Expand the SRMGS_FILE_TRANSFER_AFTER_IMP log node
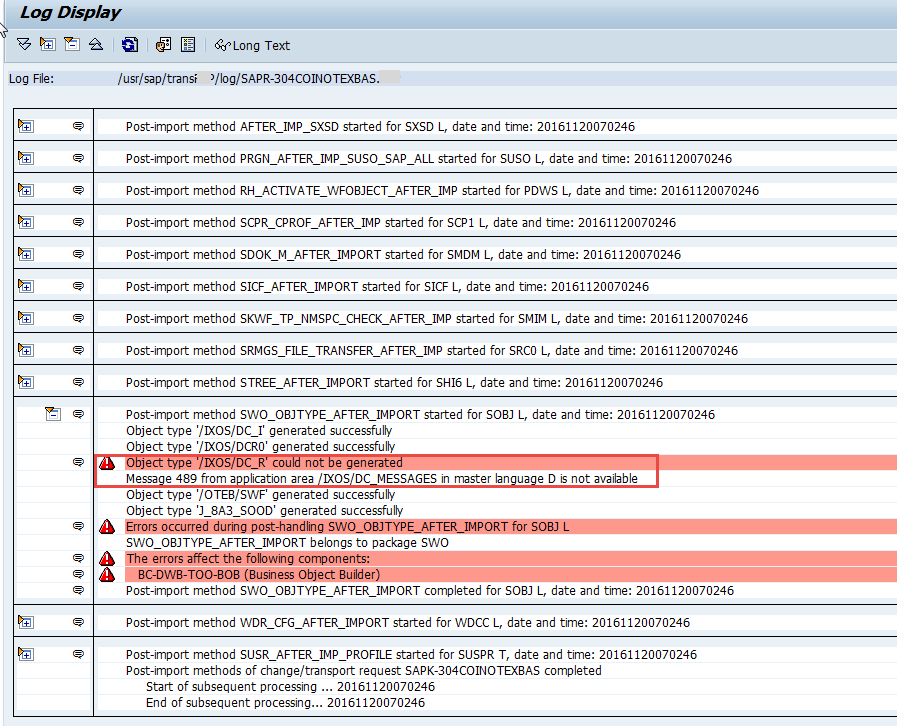 (x=26, y=350)
